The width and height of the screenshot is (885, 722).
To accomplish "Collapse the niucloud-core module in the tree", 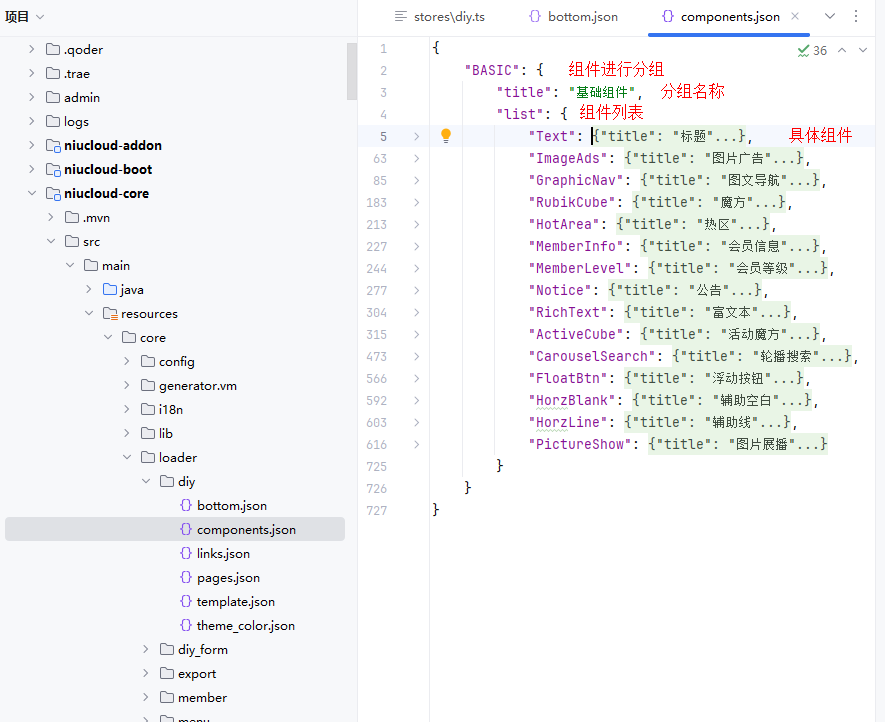I will [32, 193].
